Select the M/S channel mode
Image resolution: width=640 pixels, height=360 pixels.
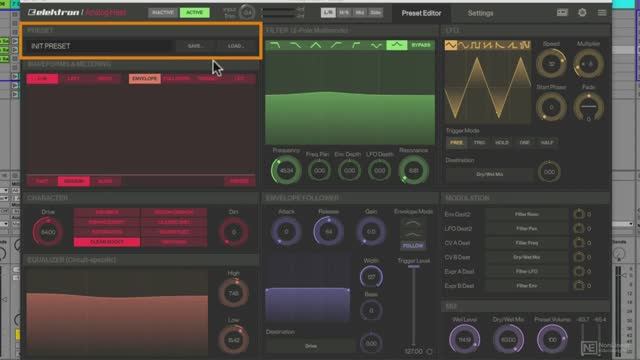coord(344,13)
